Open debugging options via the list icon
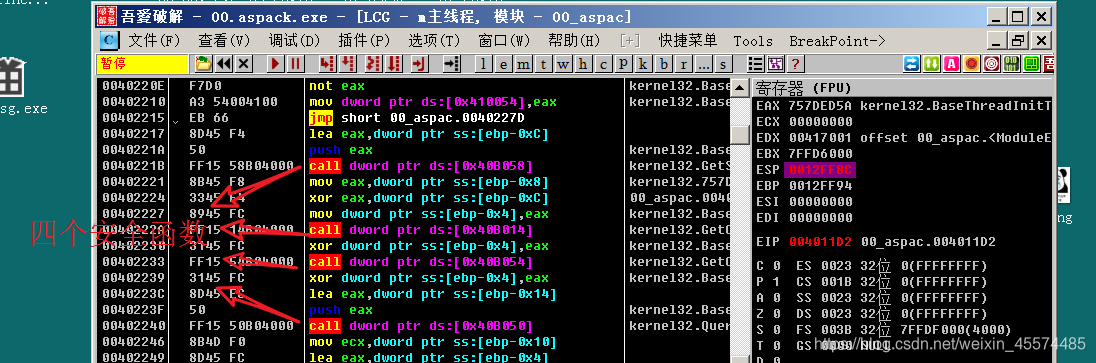Screen dimensions: 1096x363 [756, 64]
